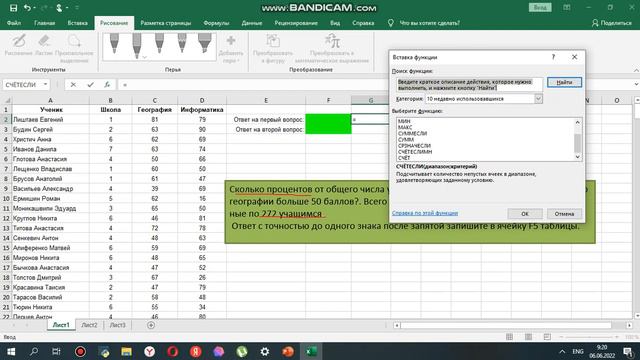Viewport: 640px width, 360px height.
Task: Open the Вставка ribbon tab
Action: [78, 23]
